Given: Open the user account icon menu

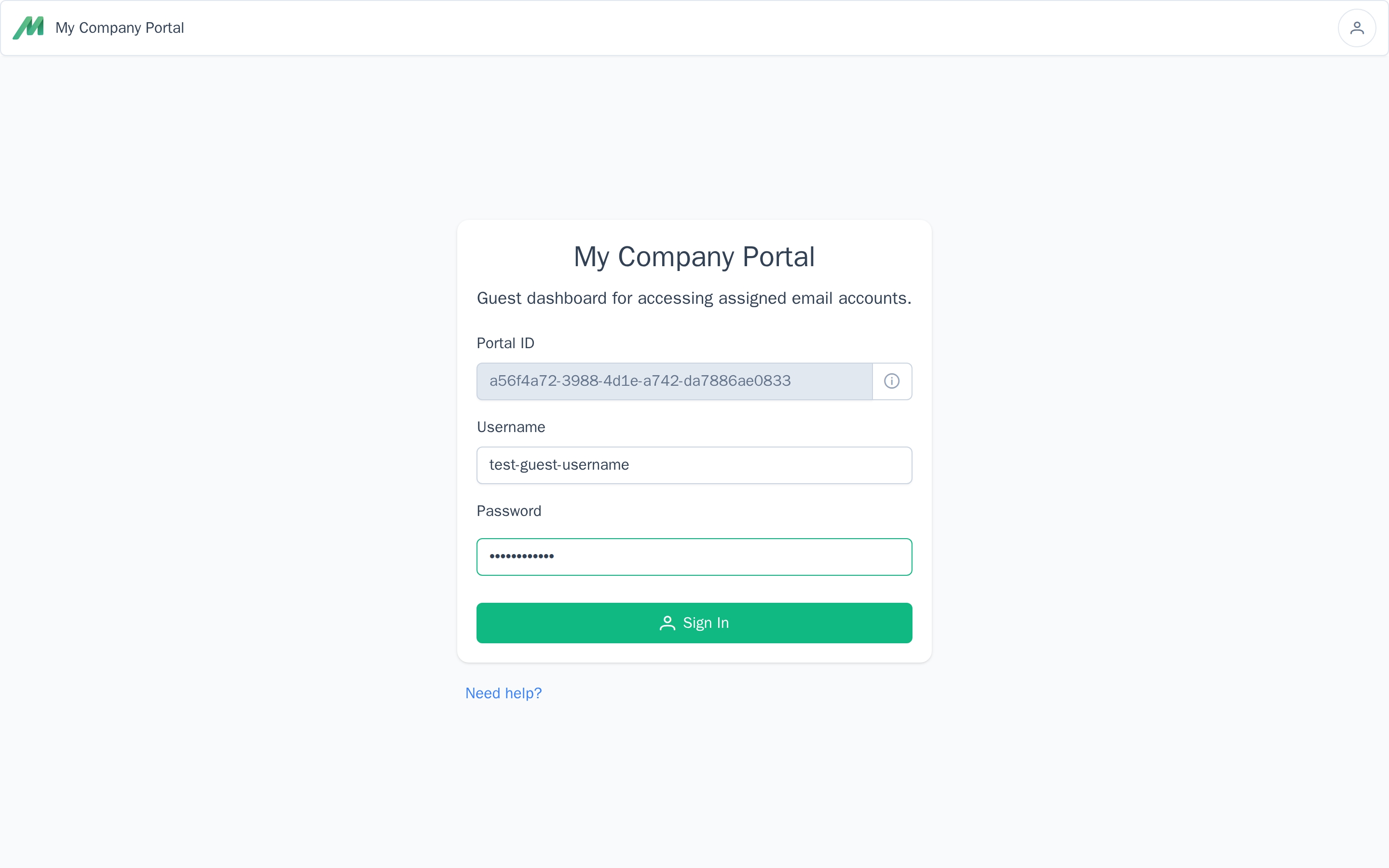Looking at the screenshot, I should (x=1356, y=27).
